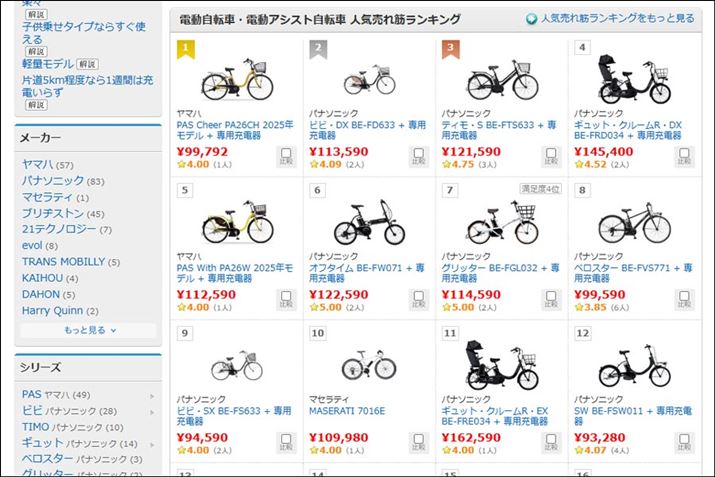
Task: Click the star rating of ベロスター BE-FVS771
Action: tap(591, 308)
